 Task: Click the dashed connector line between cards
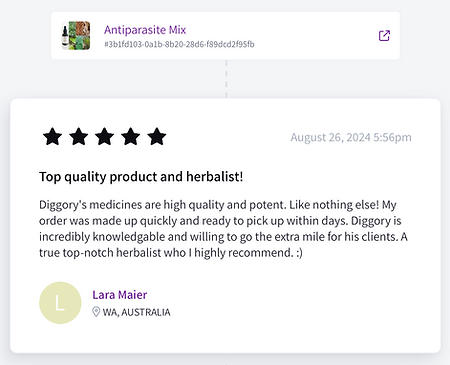(226, 79)
